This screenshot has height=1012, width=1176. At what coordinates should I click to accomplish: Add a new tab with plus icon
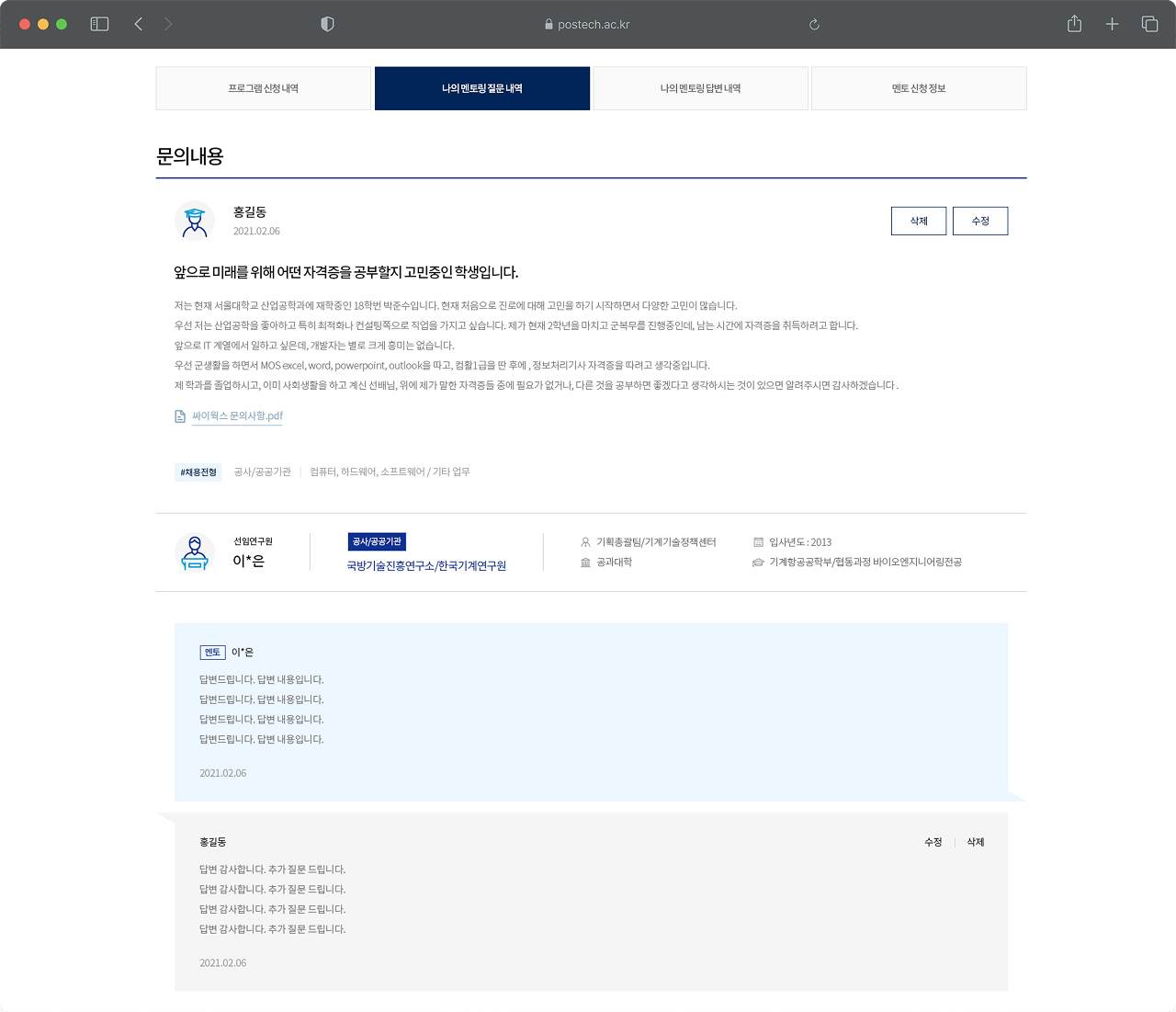coord(1112,24)
